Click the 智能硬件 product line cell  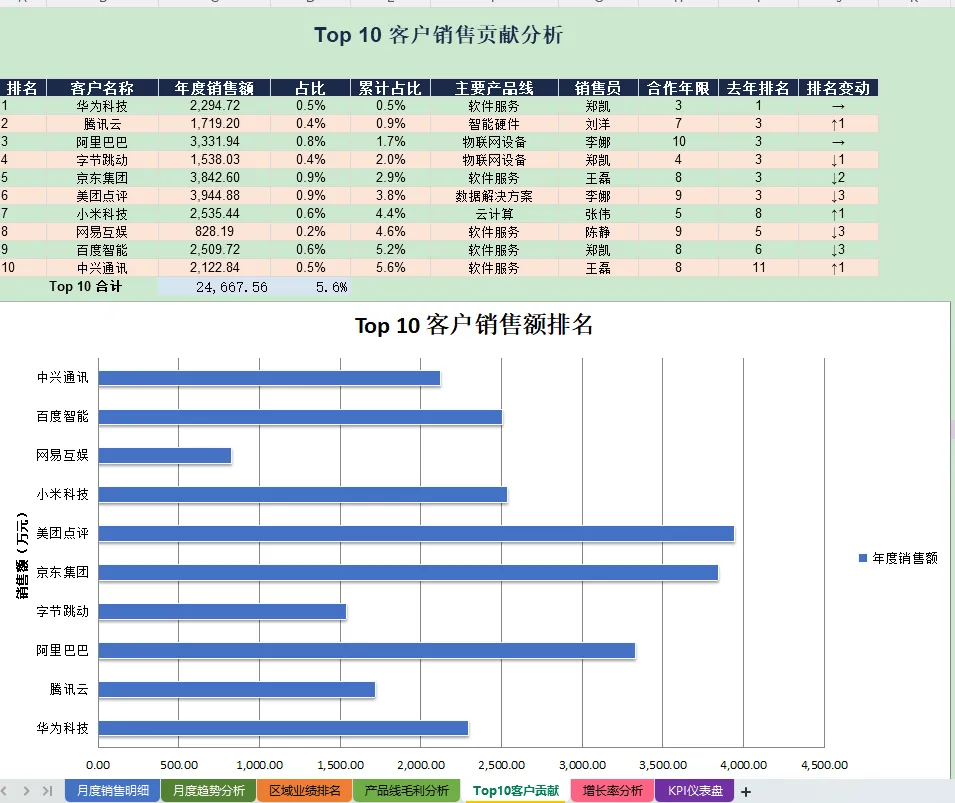click(x=495, y=124)
